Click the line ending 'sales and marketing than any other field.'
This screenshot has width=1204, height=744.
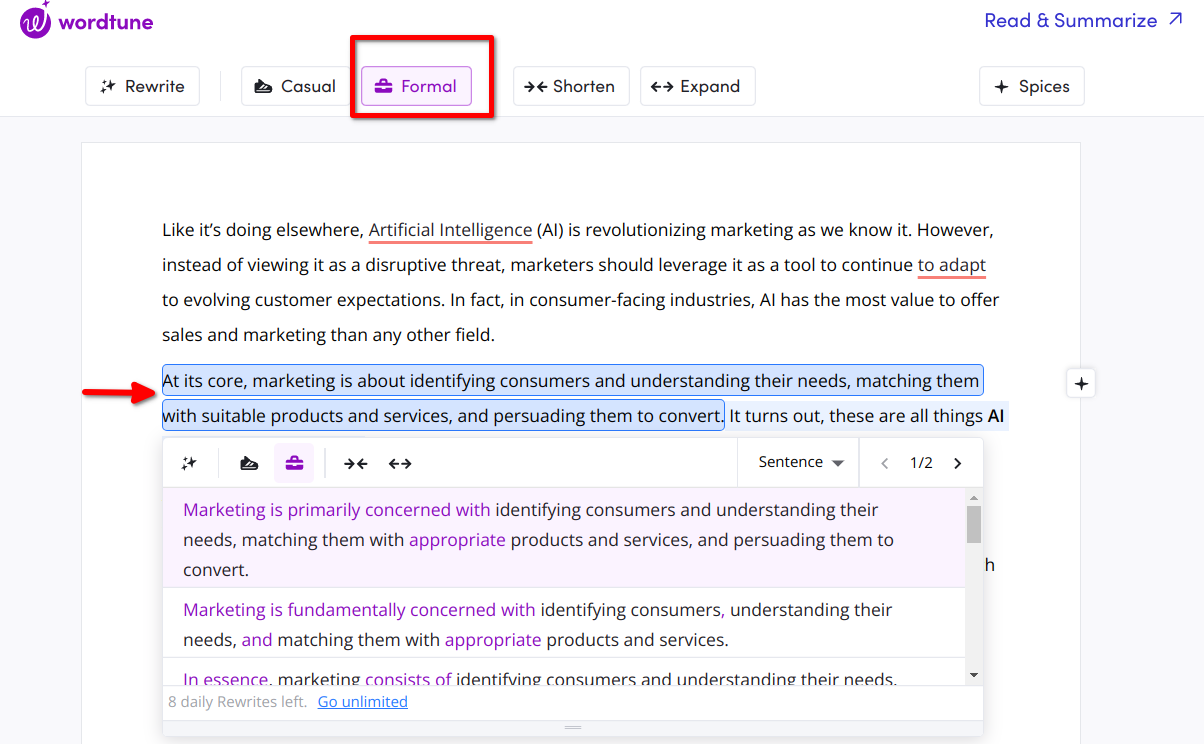pos(328,335)
